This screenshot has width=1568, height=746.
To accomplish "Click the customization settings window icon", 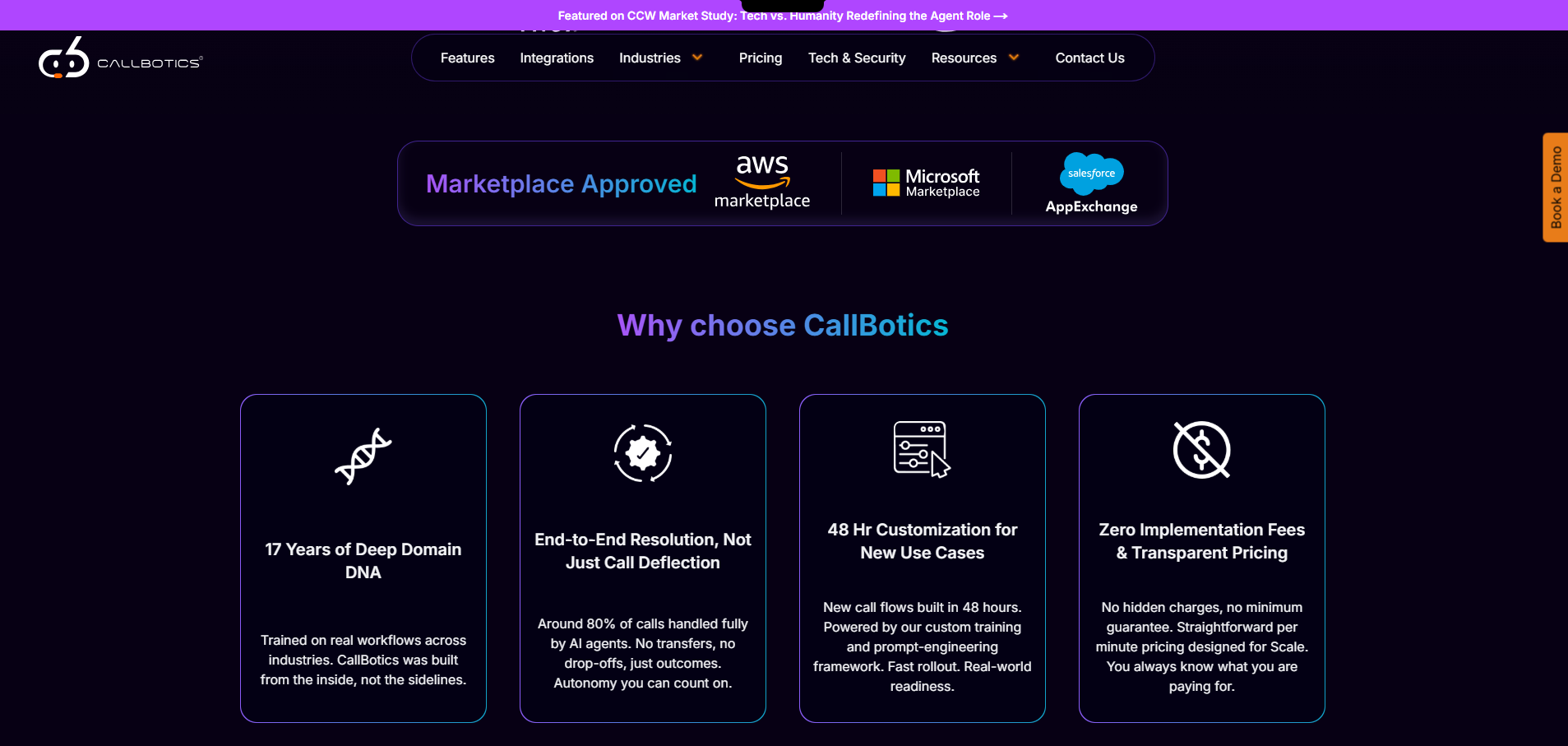I will coord(922,449).
